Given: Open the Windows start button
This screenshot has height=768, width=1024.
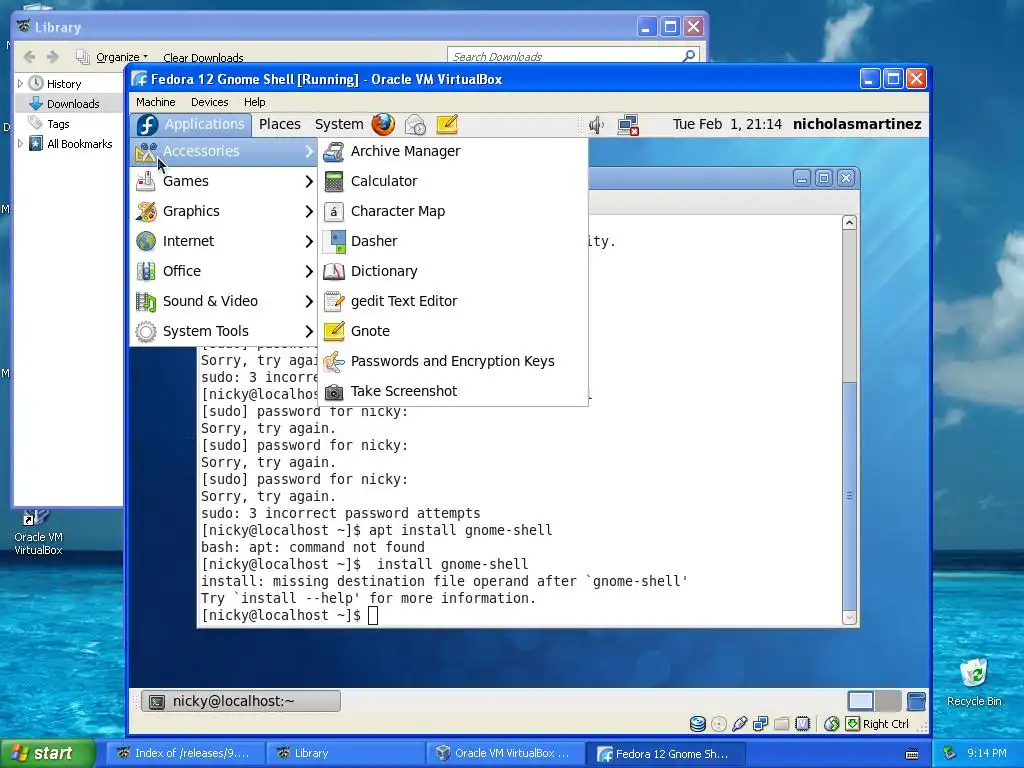Looking at the screenshot, I should tap(47, 753).
